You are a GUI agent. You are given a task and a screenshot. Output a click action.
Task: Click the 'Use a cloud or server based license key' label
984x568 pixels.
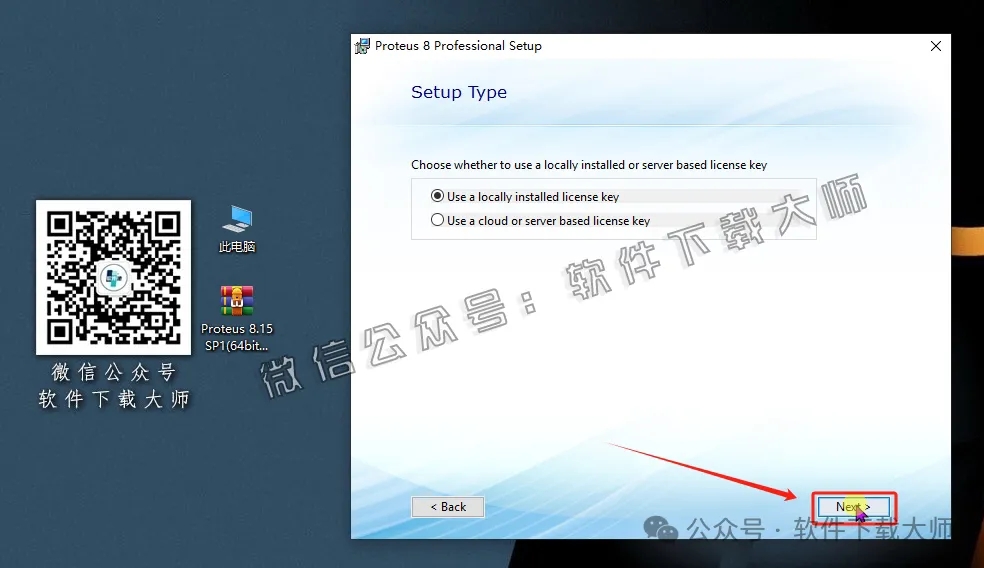coord(548,221)
